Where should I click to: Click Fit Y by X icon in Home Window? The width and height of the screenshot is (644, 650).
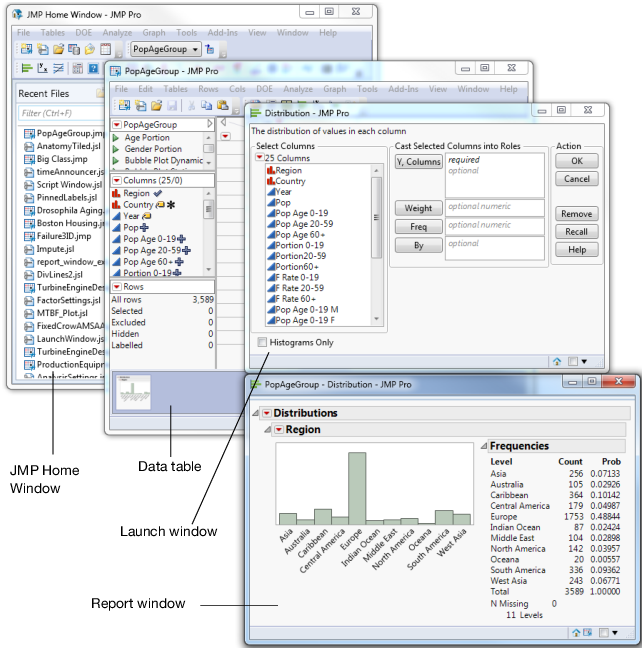click(x=43, y=68)
